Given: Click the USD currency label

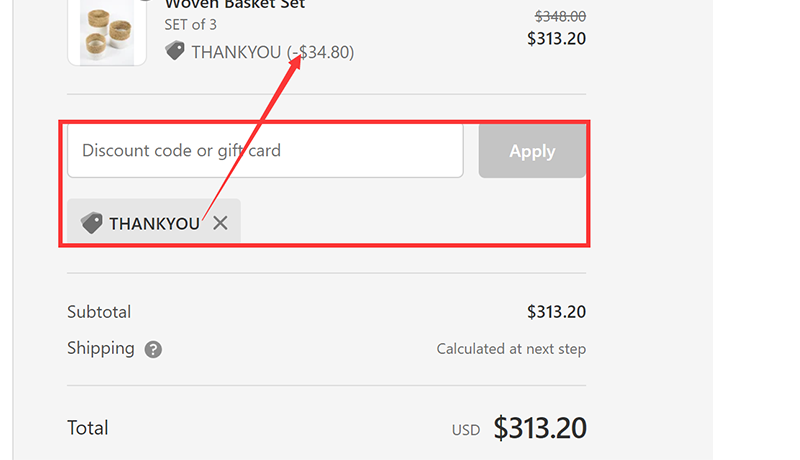Looking at the screenshot, I should [x=466, y=430].
